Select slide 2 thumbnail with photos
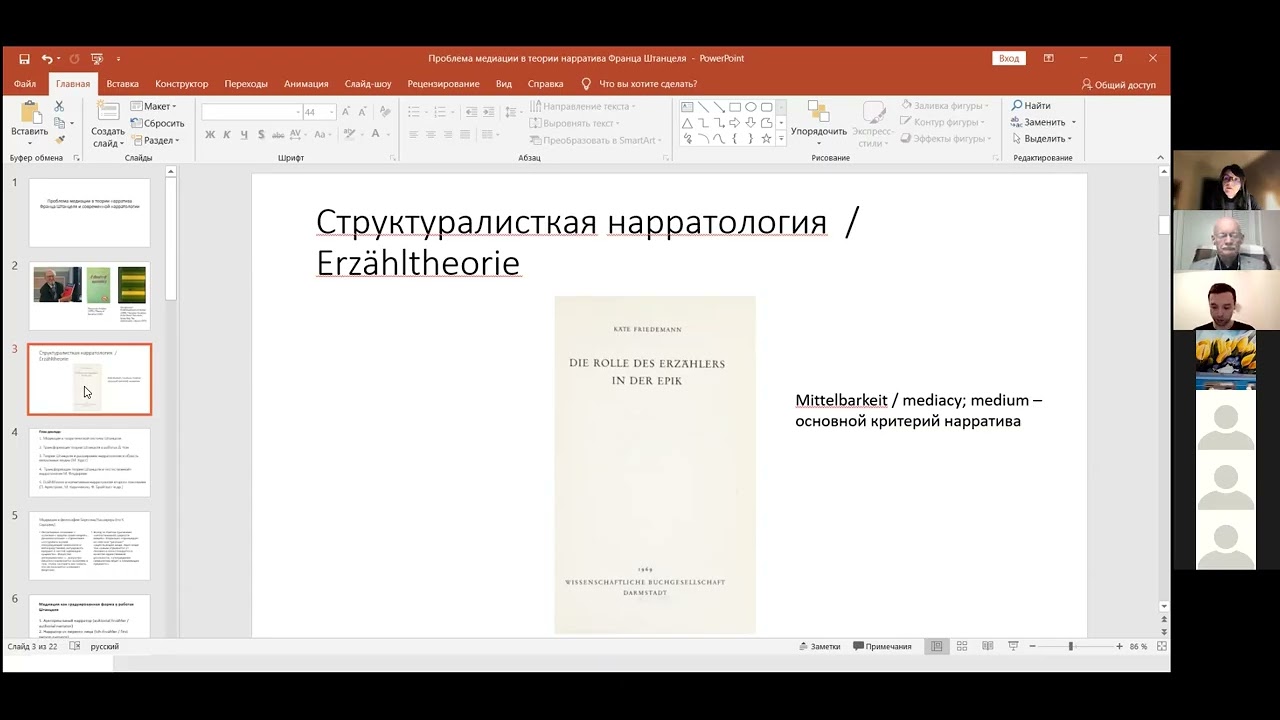The width and height of the screenshot is (1280, 720). coord(89,296)
